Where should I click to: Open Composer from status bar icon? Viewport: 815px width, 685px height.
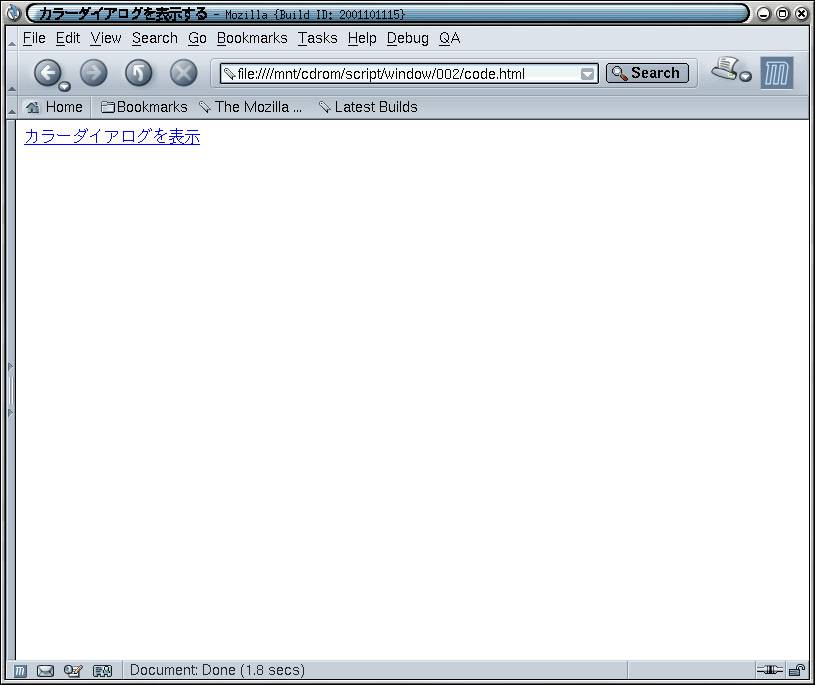[73, 671]
